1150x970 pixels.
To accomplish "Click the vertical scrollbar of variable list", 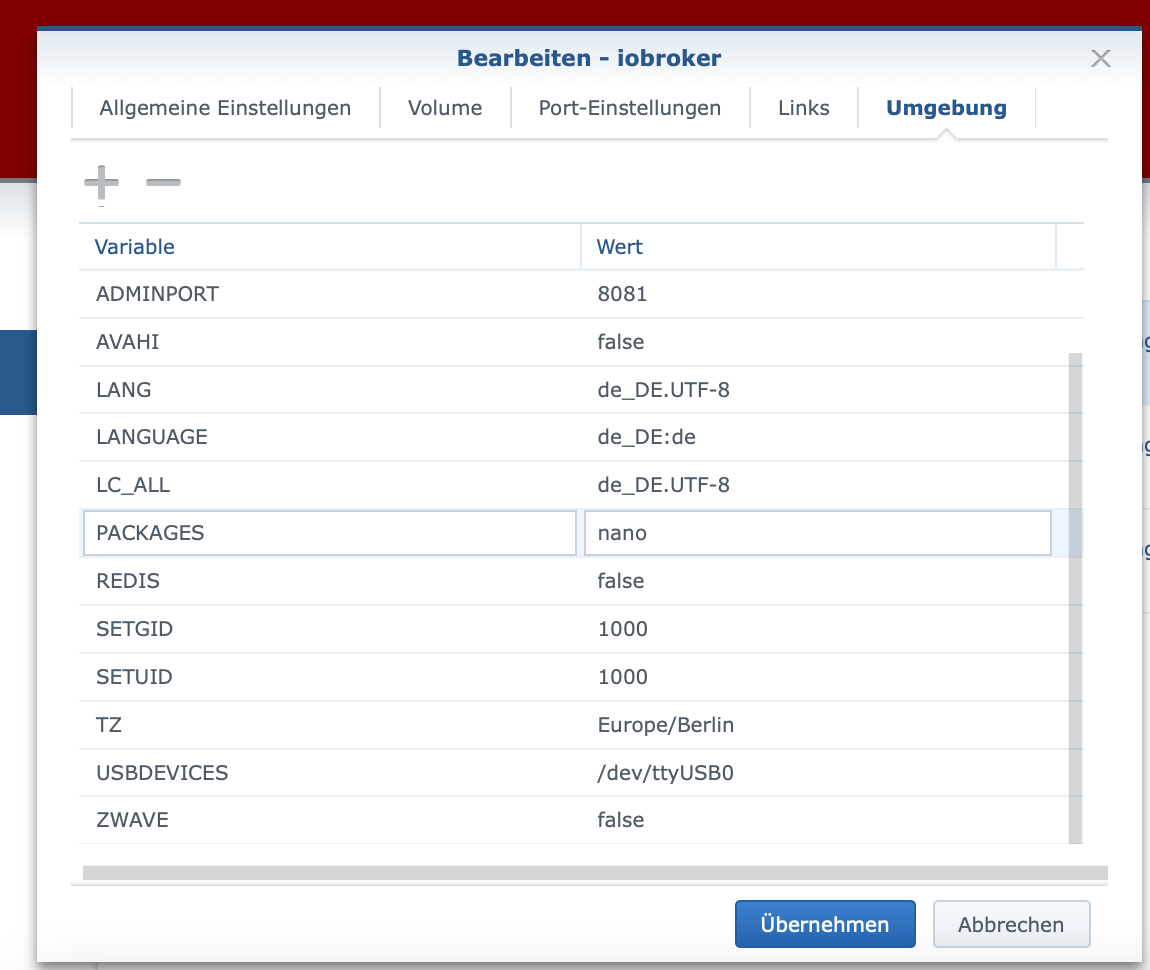I will [x=1075, y=598].
